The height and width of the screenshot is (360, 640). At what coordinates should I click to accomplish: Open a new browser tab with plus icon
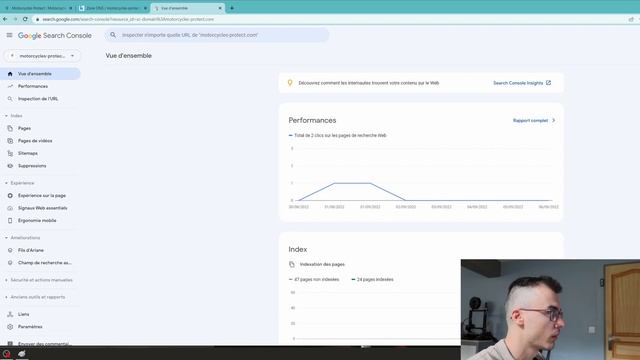[x=232, y=8]
